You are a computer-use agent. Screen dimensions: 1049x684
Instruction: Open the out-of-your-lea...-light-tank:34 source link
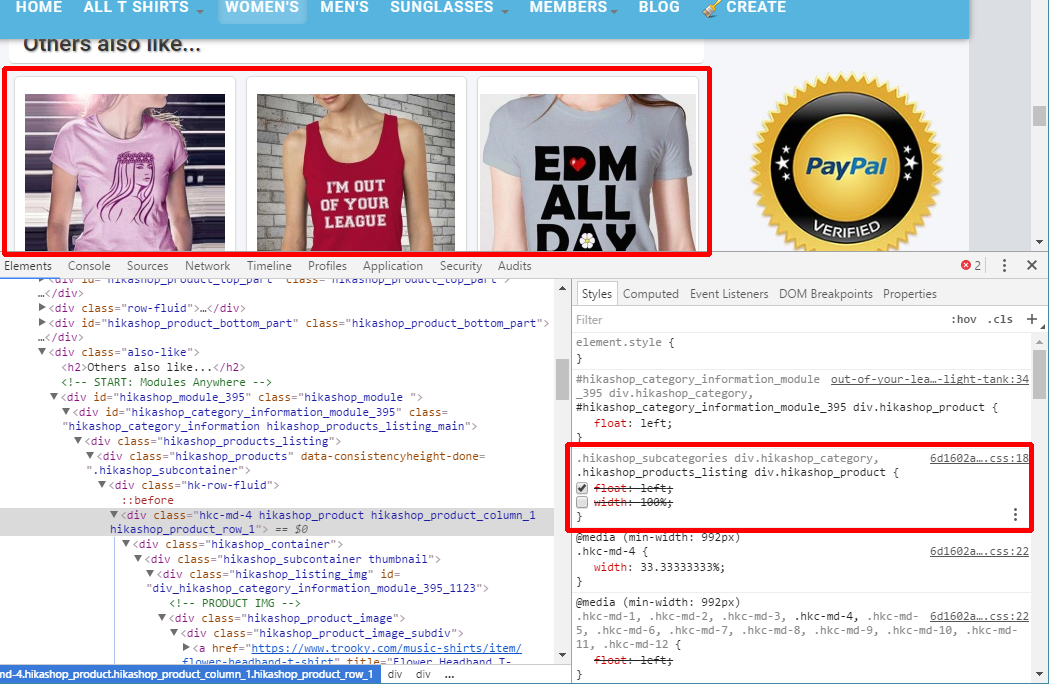pos(929,379)
